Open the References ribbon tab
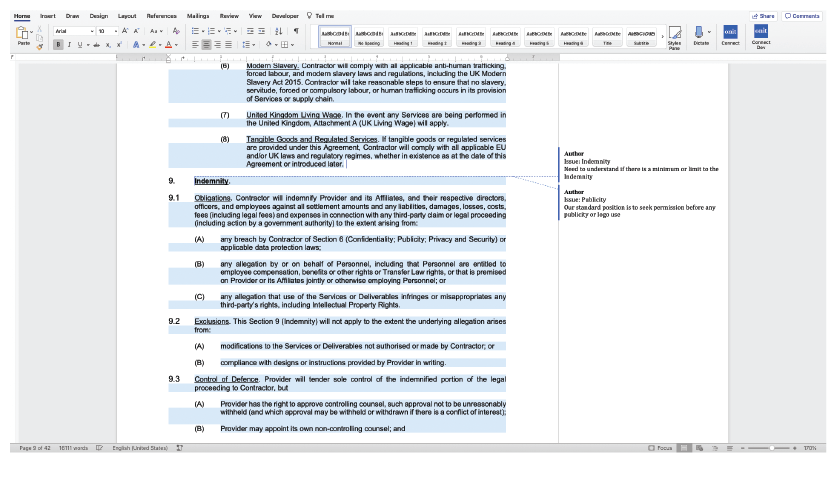 (161, 16)
